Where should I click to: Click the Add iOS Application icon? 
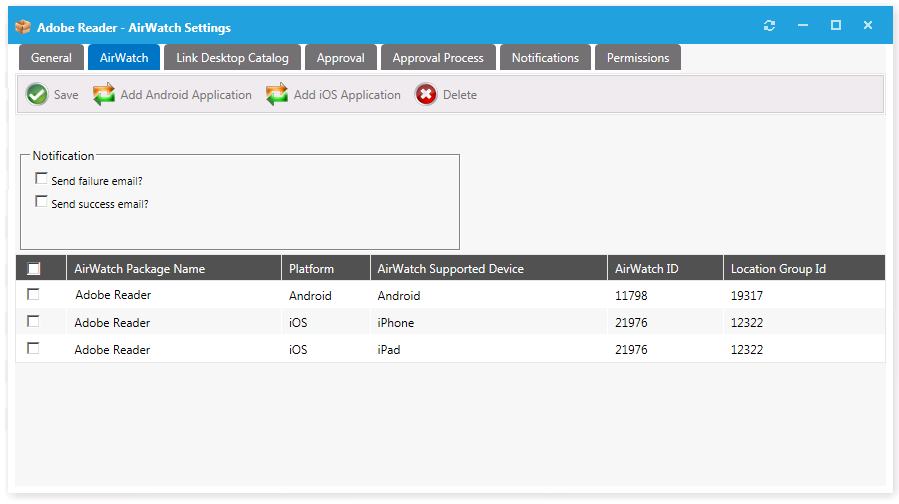pyautogui.click(x=277, y=95)
